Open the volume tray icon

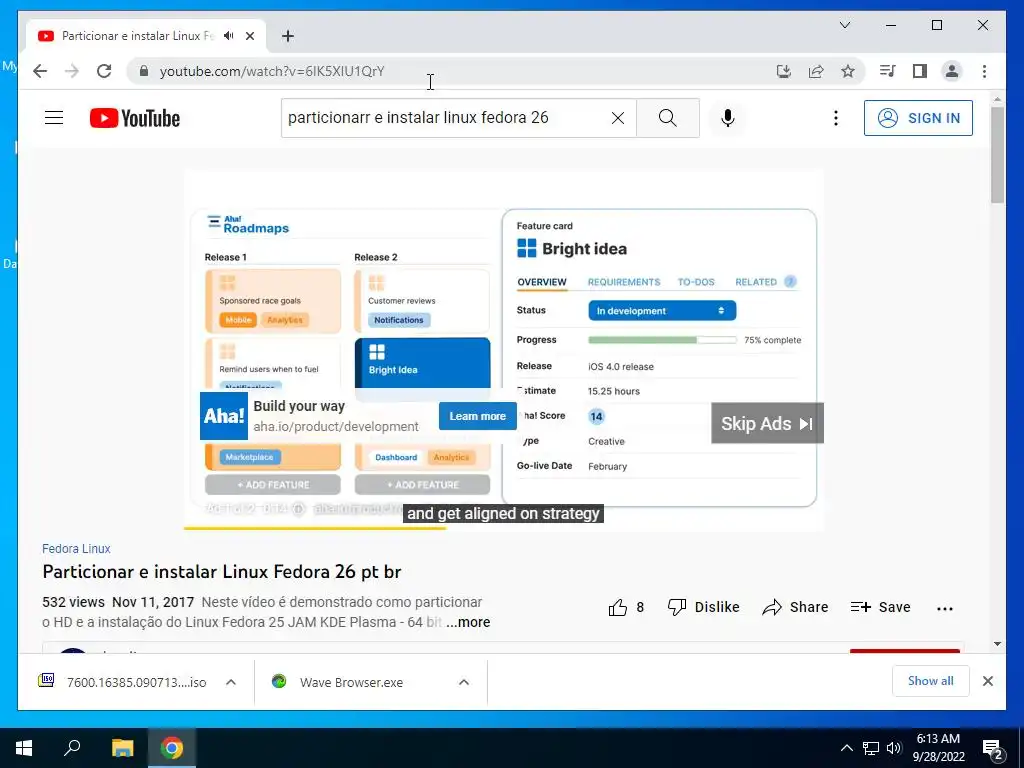pos(894,748)
